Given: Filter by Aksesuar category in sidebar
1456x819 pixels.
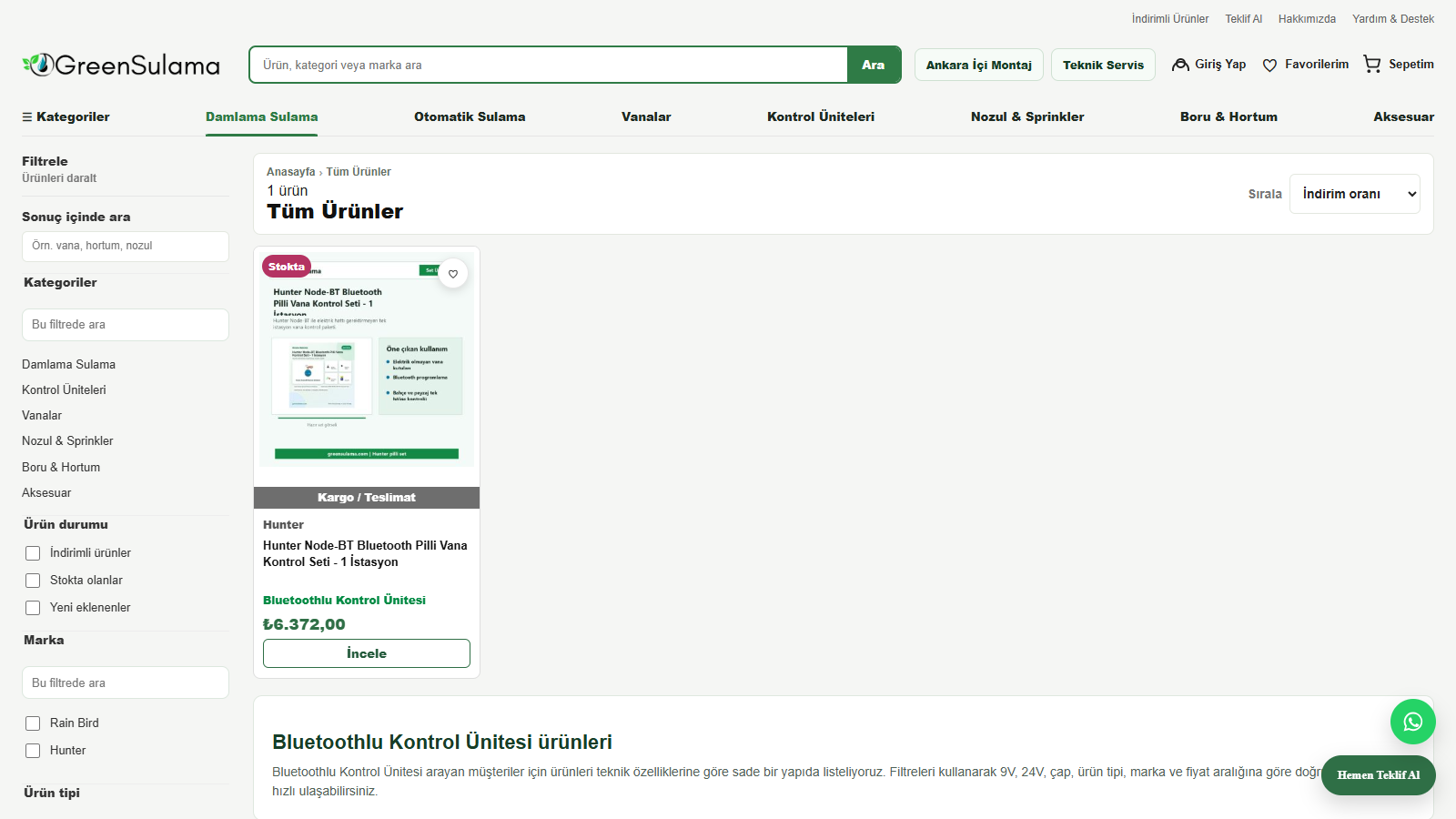Looking at the screenshot, I should [46, 493].
